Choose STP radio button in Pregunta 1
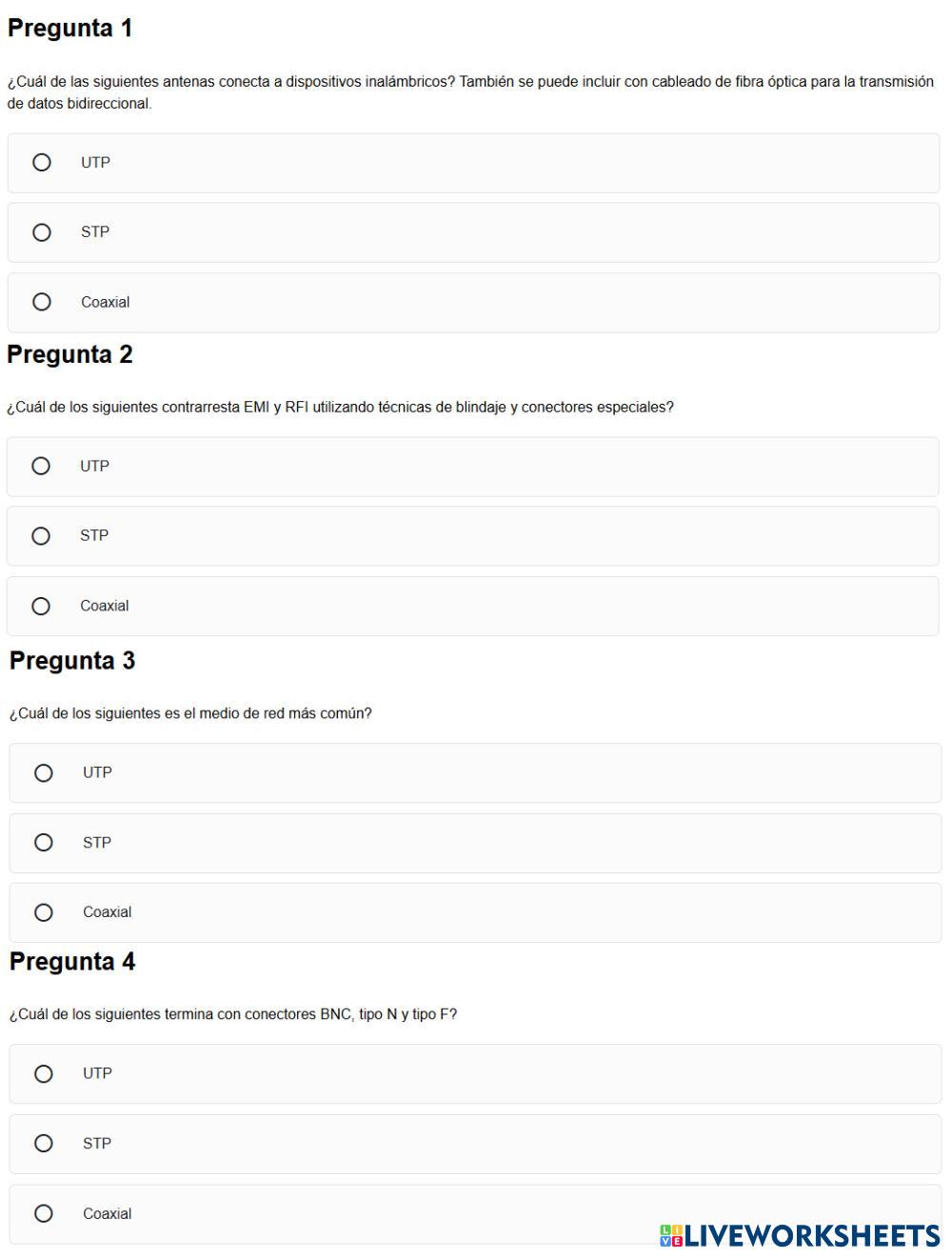The height and width of the screenshot is (1259, 952). coord(42,232)
